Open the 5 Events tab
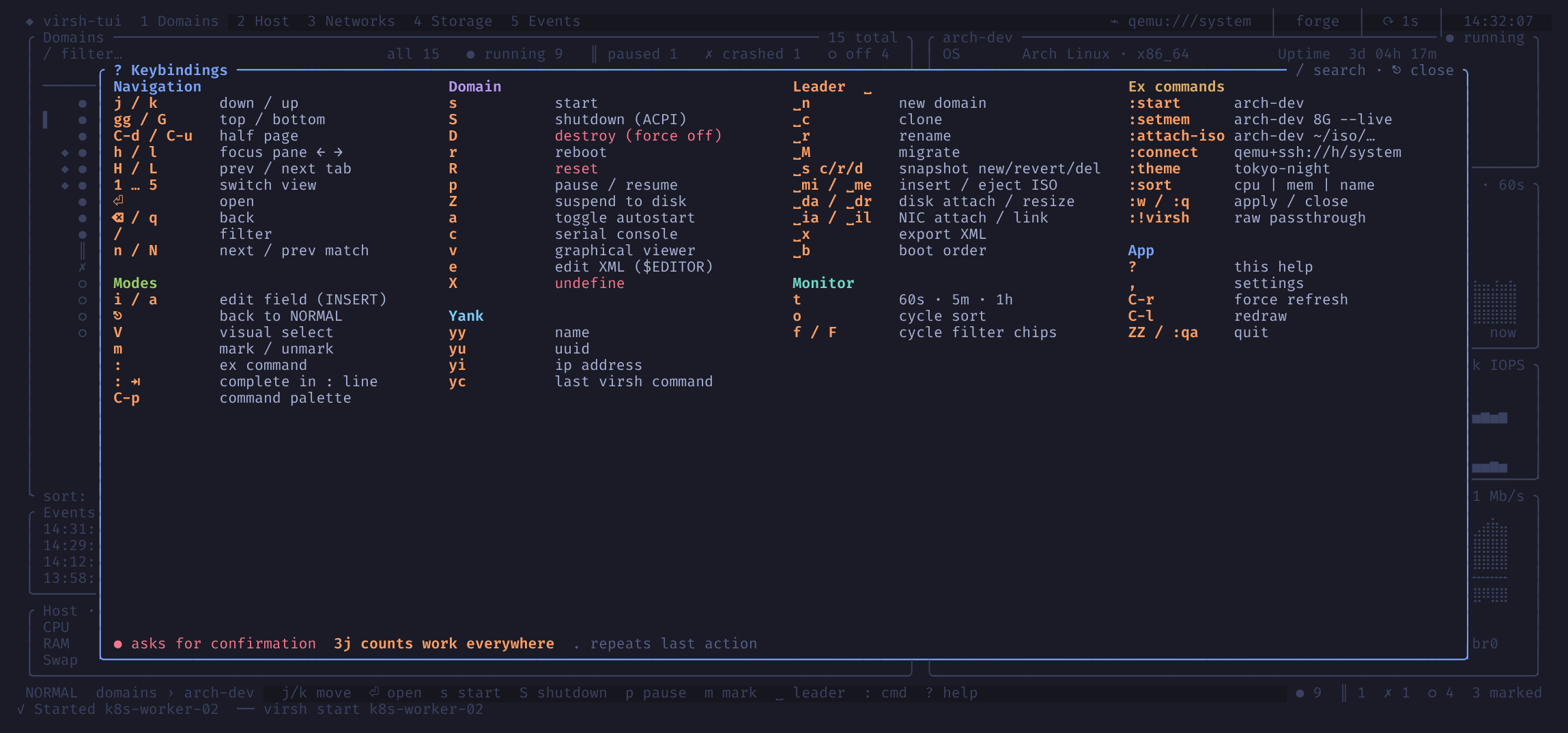The width and height of the screenshot is (1568, 733). [545, 21]
